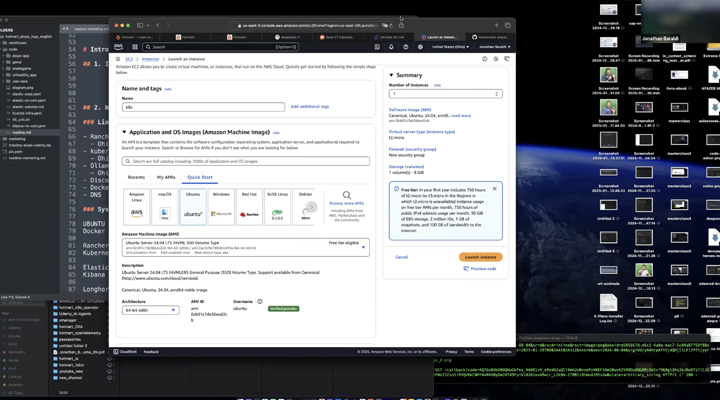The height and width of the screenshot is (400, 720).
Task: Click the hotmart_ia folder icon in Finder
Action: point(55,359)
